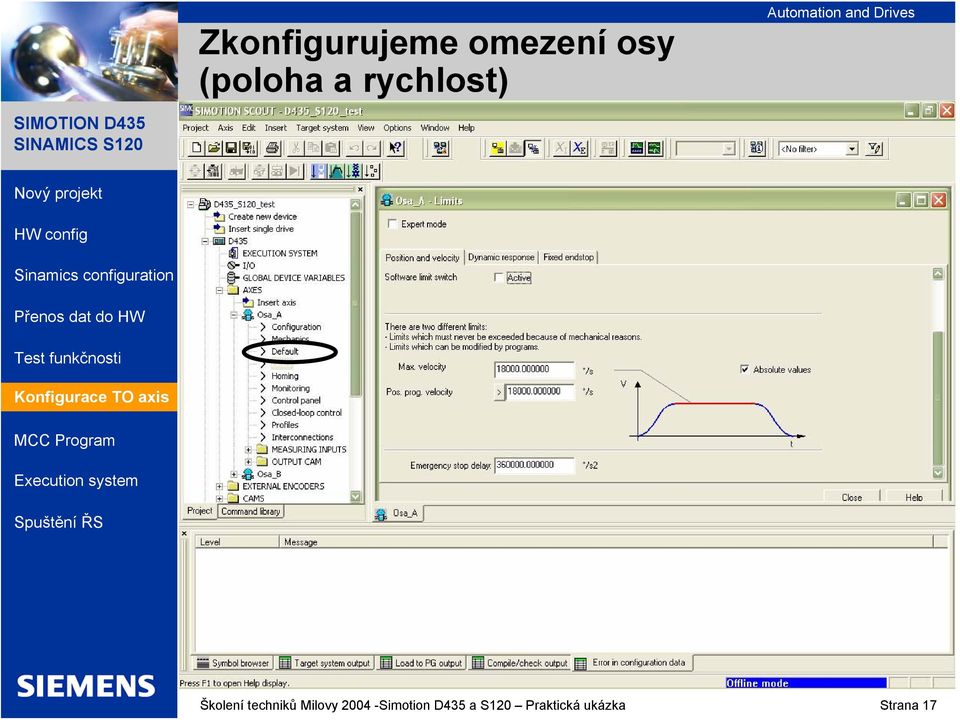Click the Save floppy disk icon
This screenshot has height=720, width=960.
point(231,148)
